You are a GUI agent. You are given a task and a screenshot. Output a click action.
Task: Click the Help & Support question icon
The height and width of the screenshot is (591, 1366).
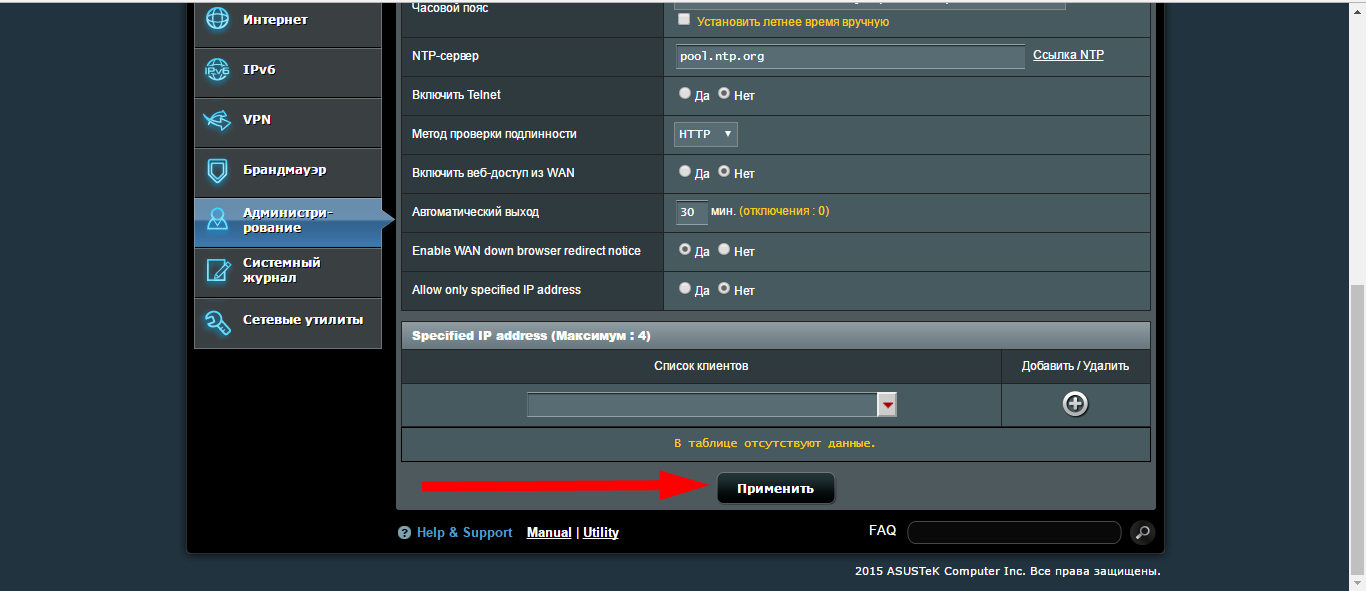click(x=404, y=533)
